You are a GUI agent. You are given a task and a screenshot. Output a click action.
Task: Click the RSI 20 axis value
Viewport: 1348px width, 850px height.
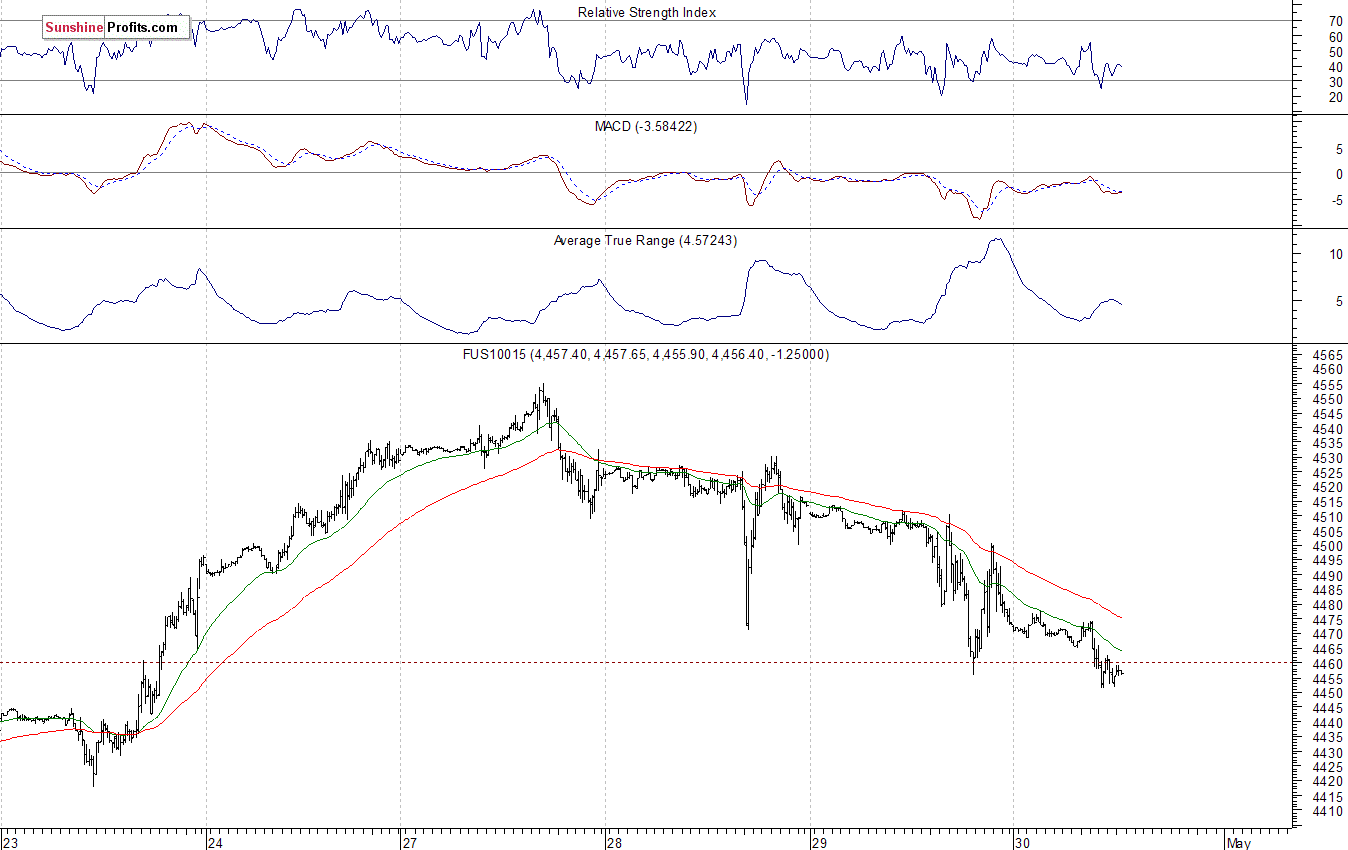(x=1336, y=97)
